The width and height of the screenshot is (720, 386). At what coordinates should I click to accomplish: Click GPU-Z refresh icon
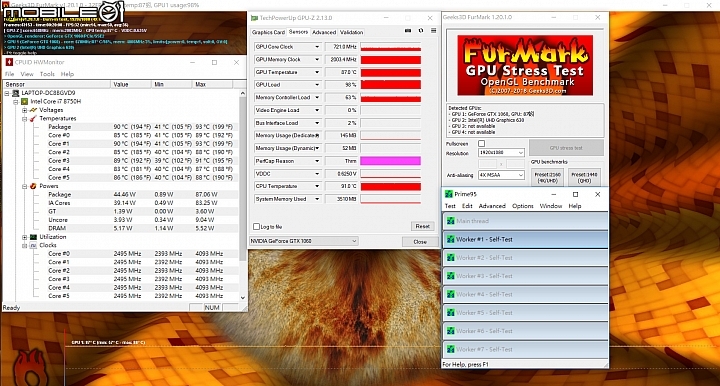421,31
